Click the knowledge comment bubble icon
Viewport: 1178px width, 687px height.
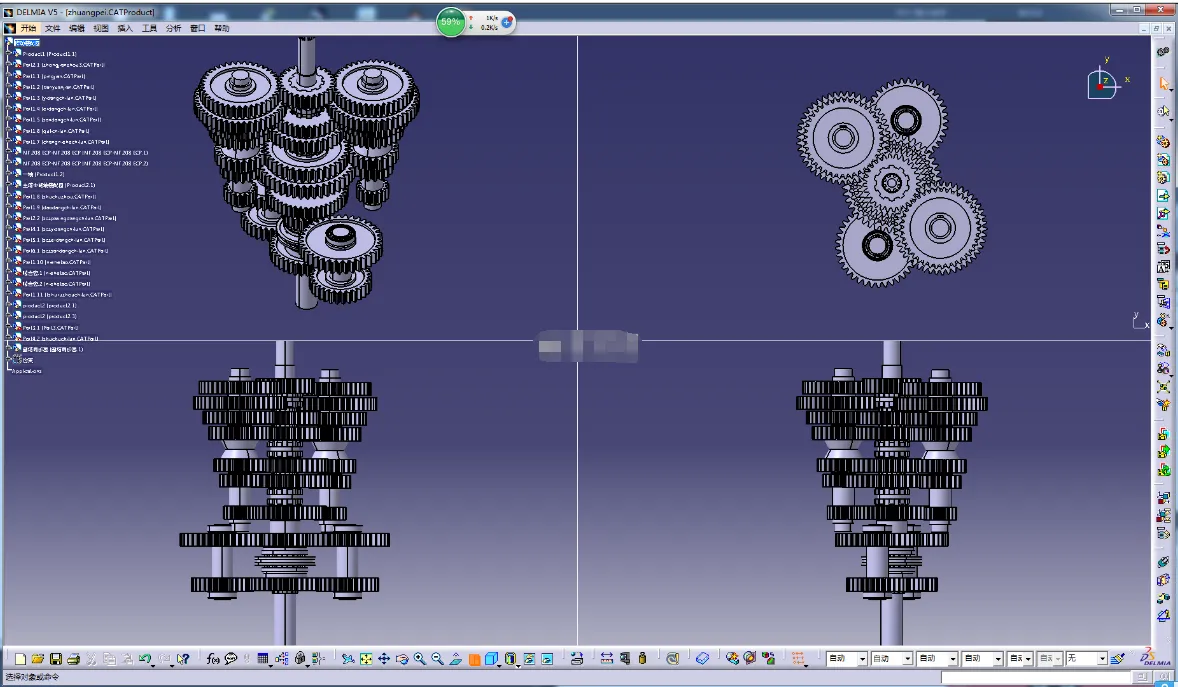click(231, 659)
